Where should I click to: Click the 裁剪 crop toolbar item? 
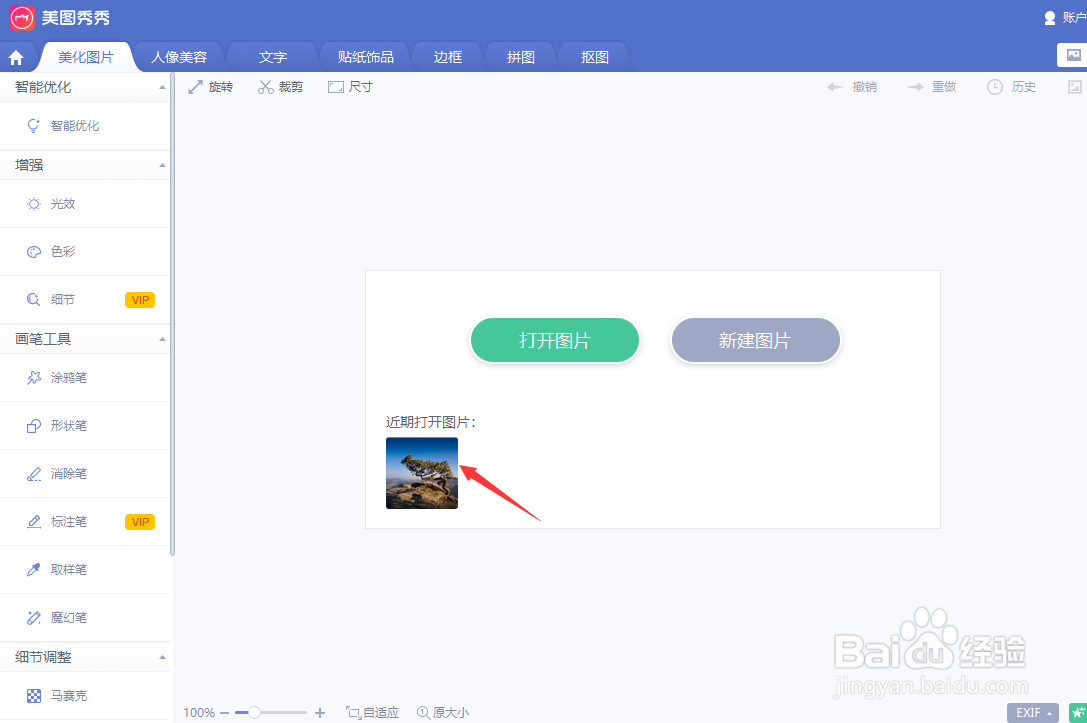[281, 87]
